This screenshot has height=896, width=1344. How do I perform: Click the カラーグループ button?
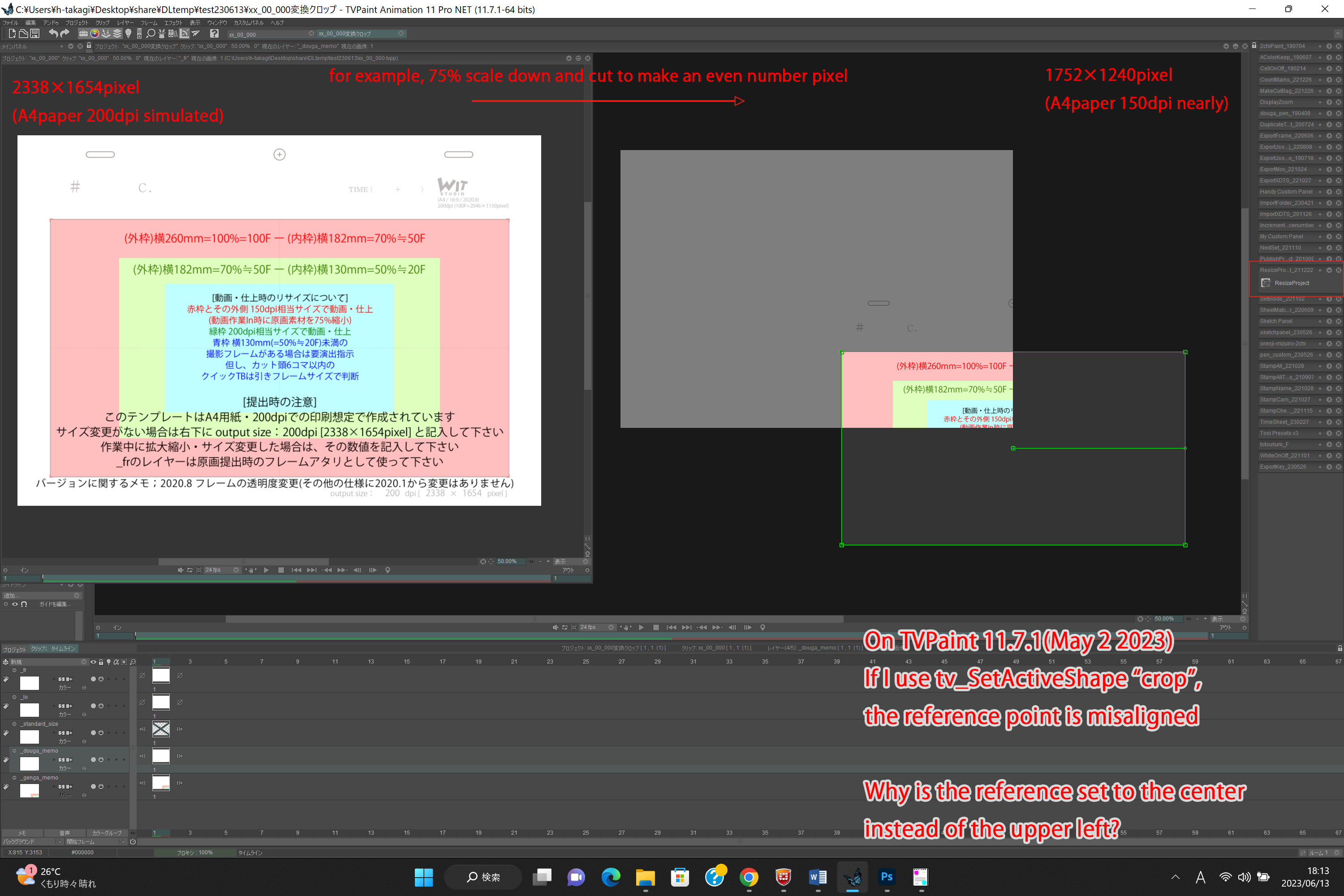[x=107, y=833]
